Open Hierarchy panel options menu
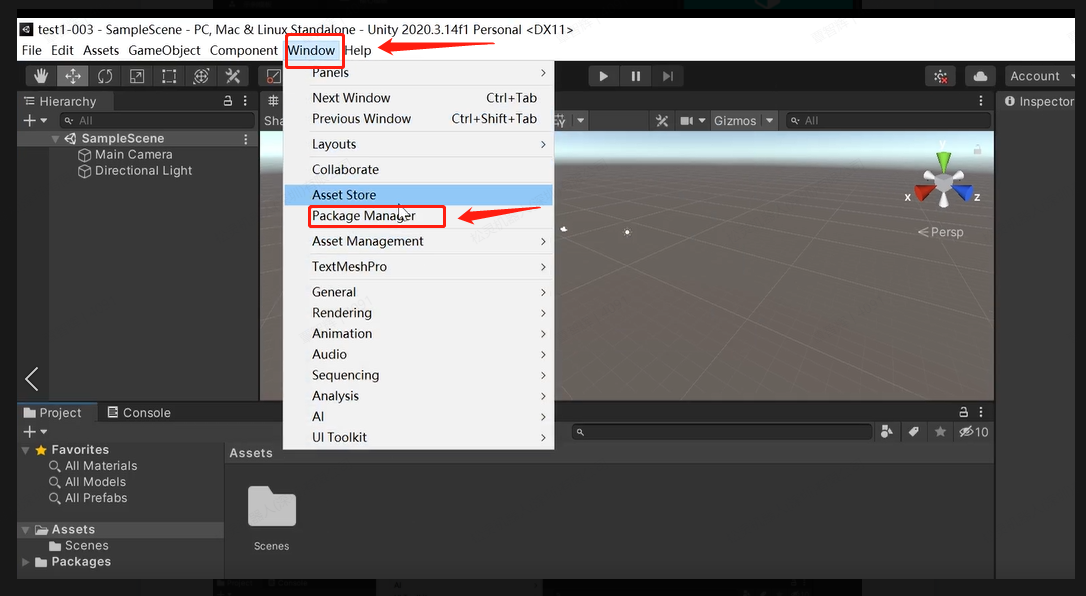 point(245,101)
